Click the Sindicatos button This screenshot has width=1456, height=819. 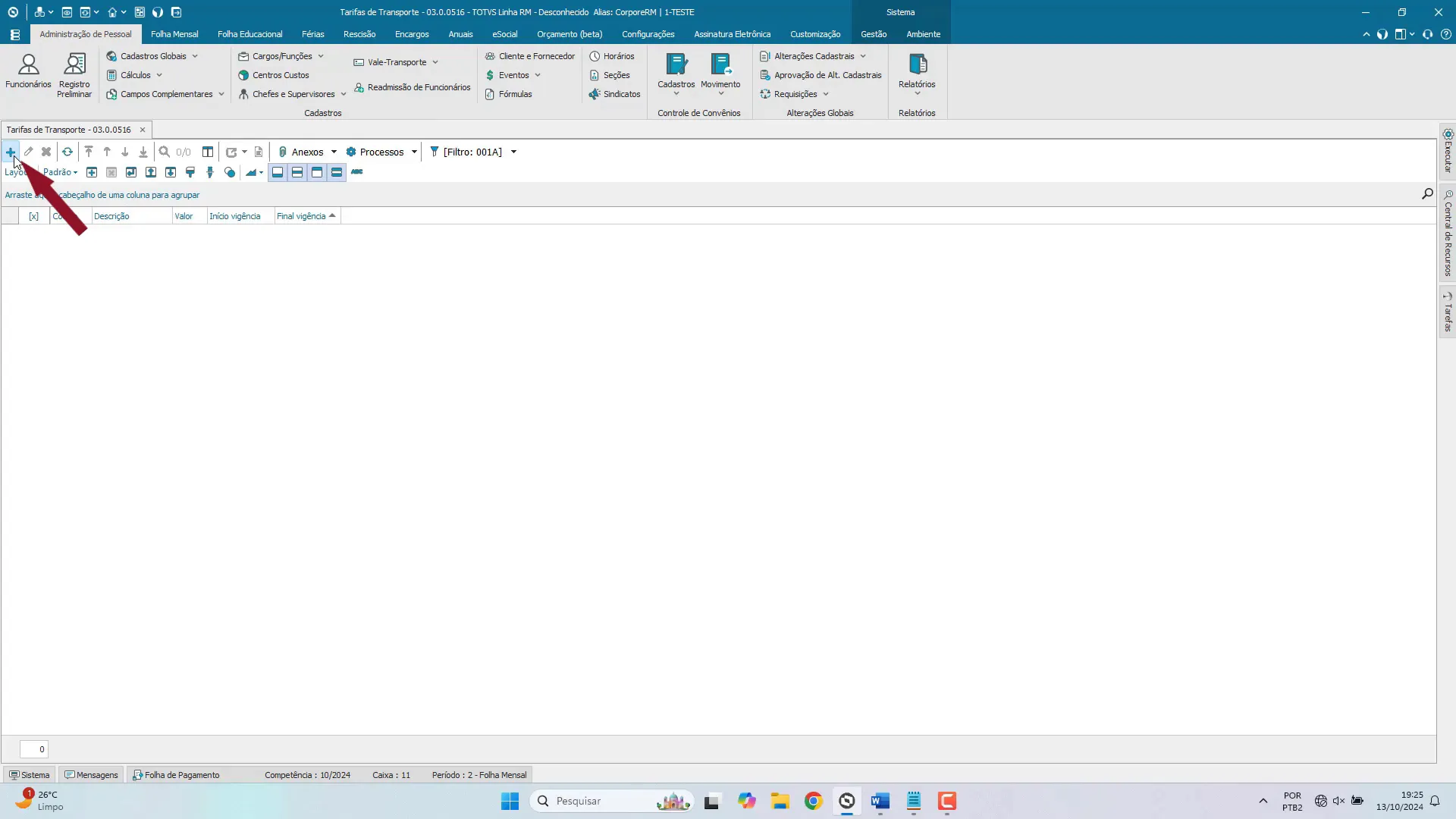click(614, 94)
